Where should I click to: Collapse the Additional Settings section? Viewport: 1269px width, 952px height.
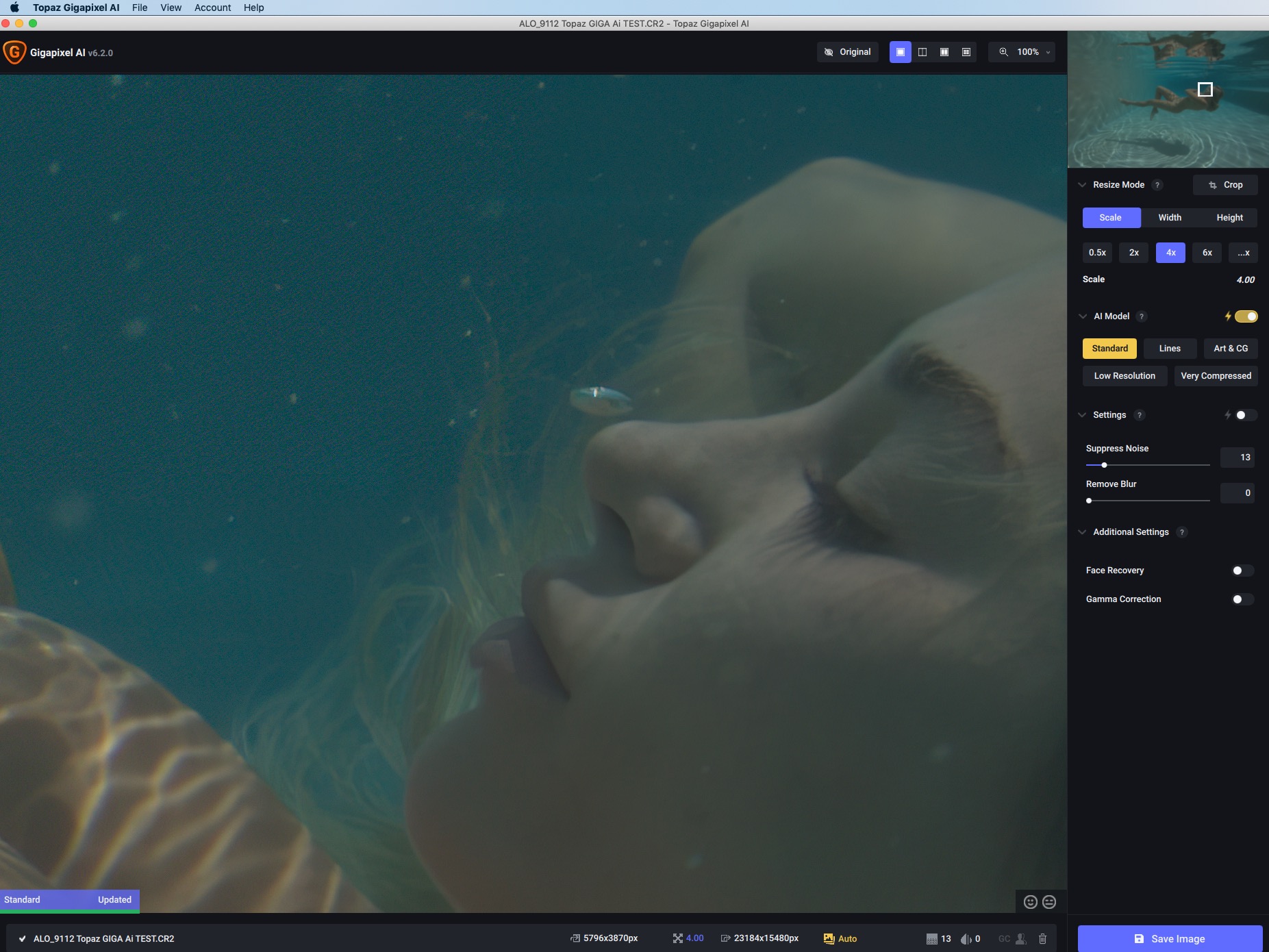click(x=1082, y=532)
